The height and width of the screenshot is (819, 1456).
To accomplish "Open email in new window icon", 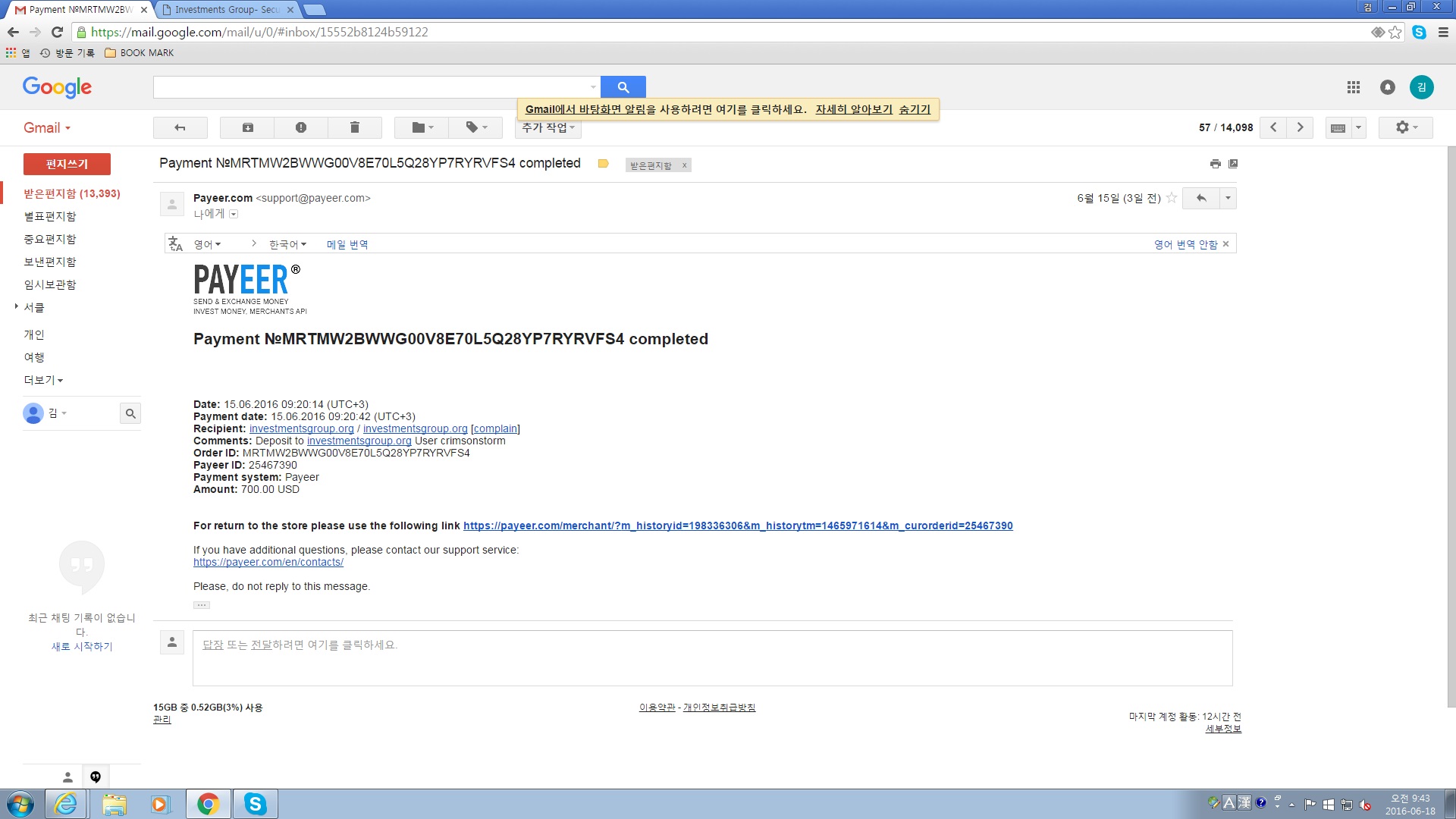I will click(1233, 164).
